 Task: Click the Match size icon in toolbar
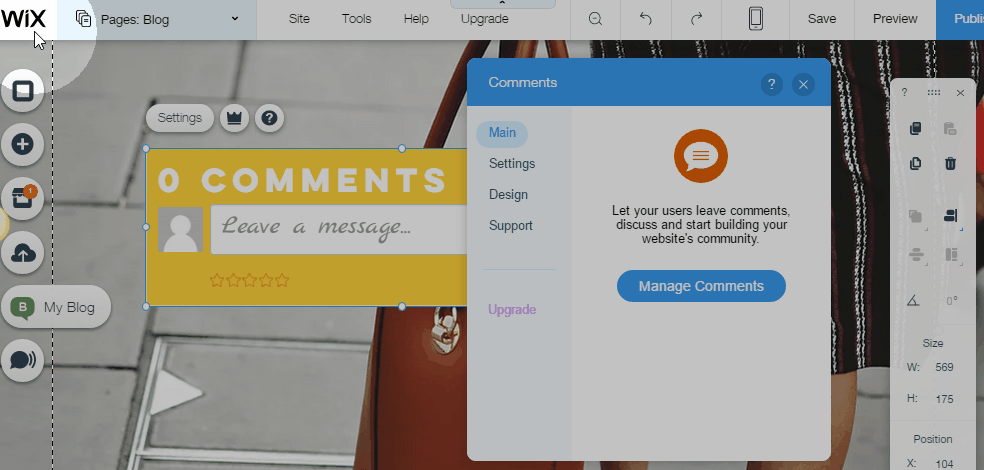tap(953, 255)
